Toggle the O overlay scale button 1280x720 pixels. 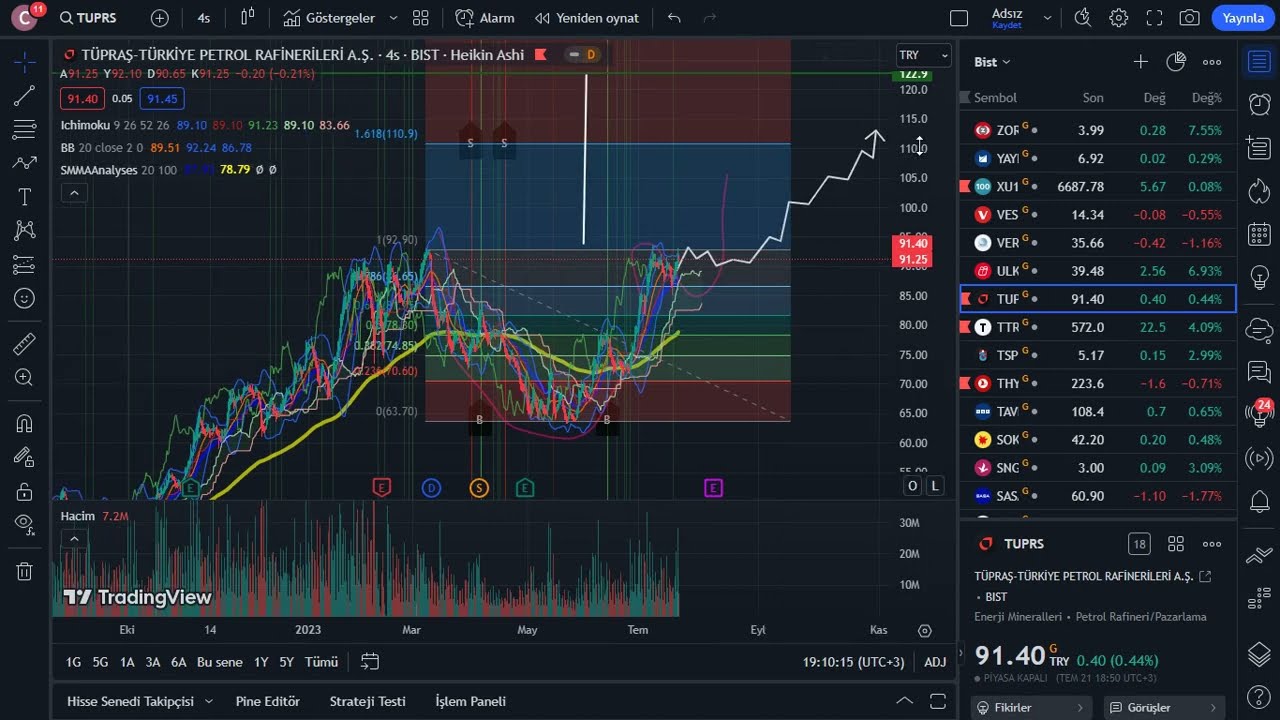(912, 486)
